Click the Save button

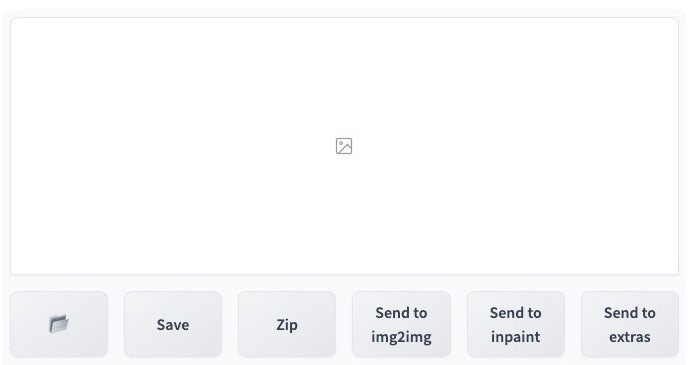point(173,324)
